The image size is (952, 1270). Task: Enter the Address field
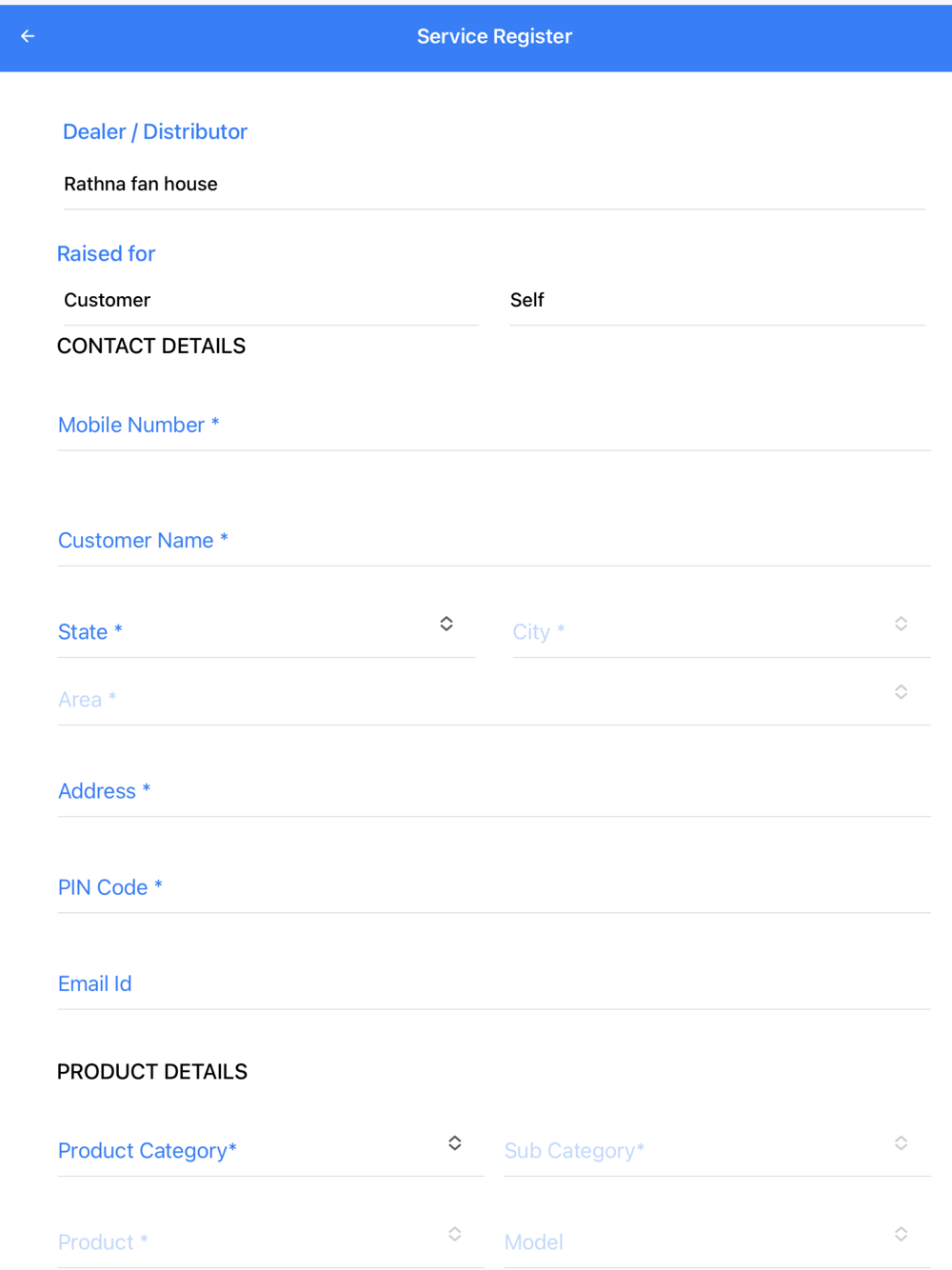pos(493,791)
